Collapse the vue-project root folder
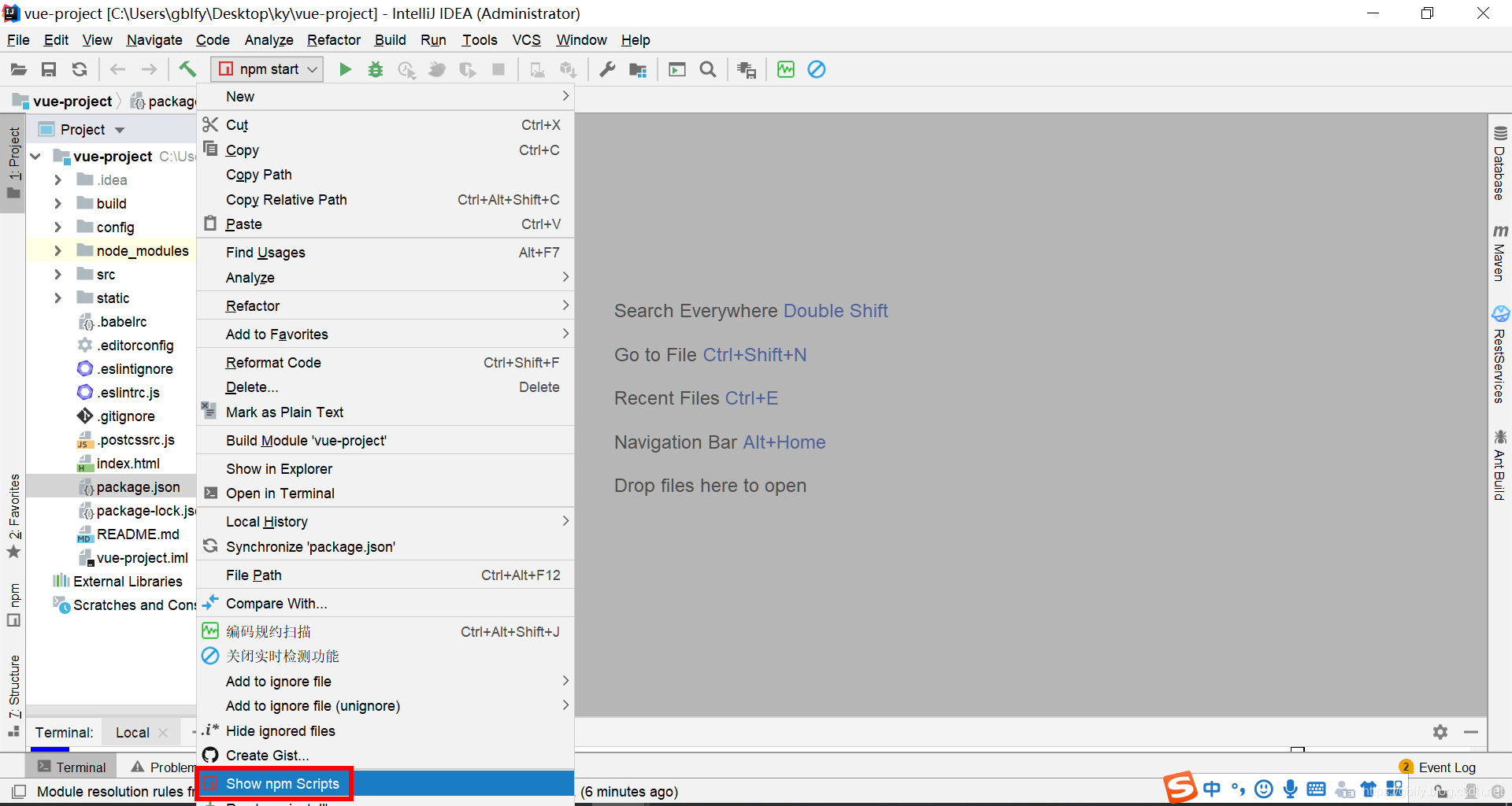The width and height of the screenshot is (1512, 806). point(35,157)
